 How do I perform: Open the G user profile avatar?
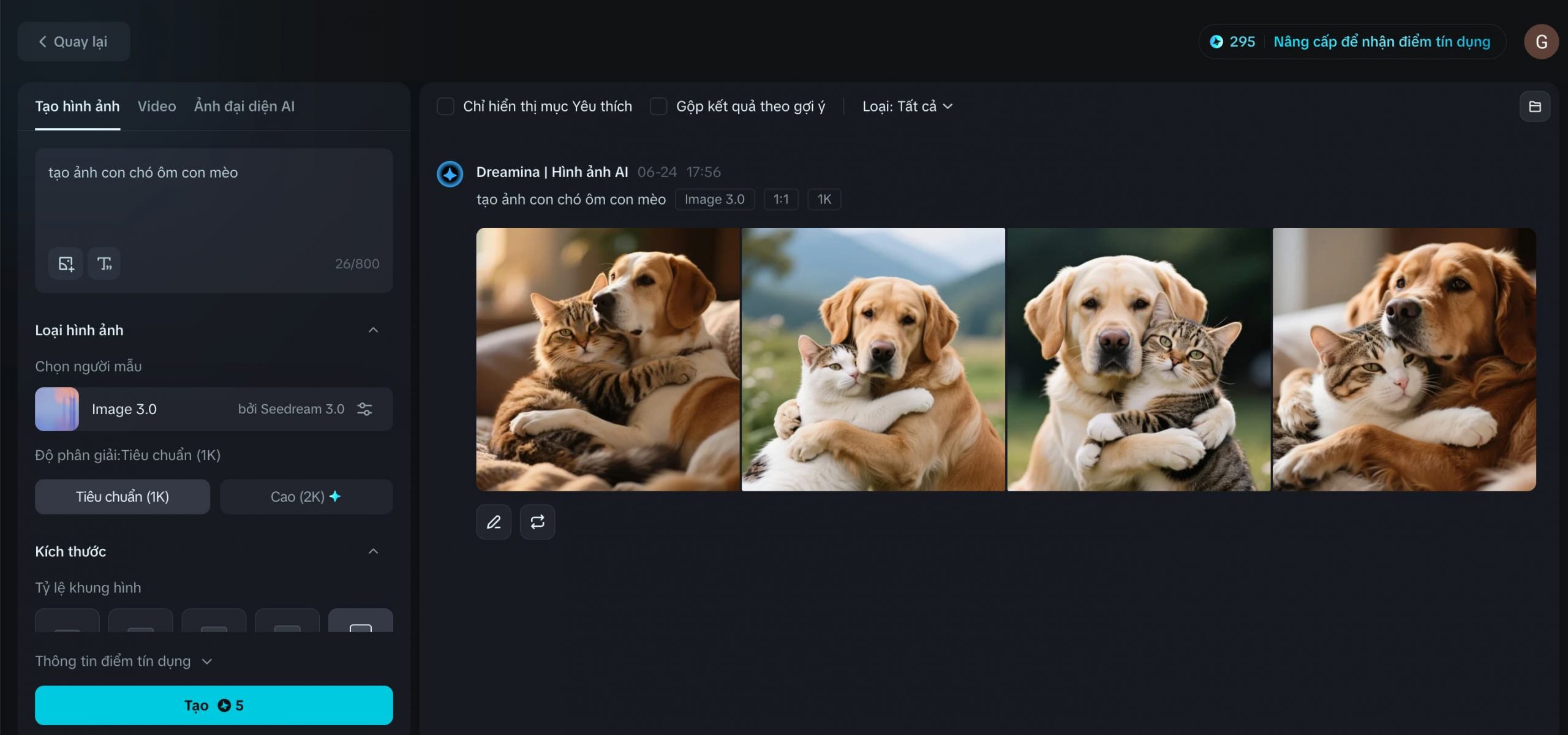(x=1541, y=42)
